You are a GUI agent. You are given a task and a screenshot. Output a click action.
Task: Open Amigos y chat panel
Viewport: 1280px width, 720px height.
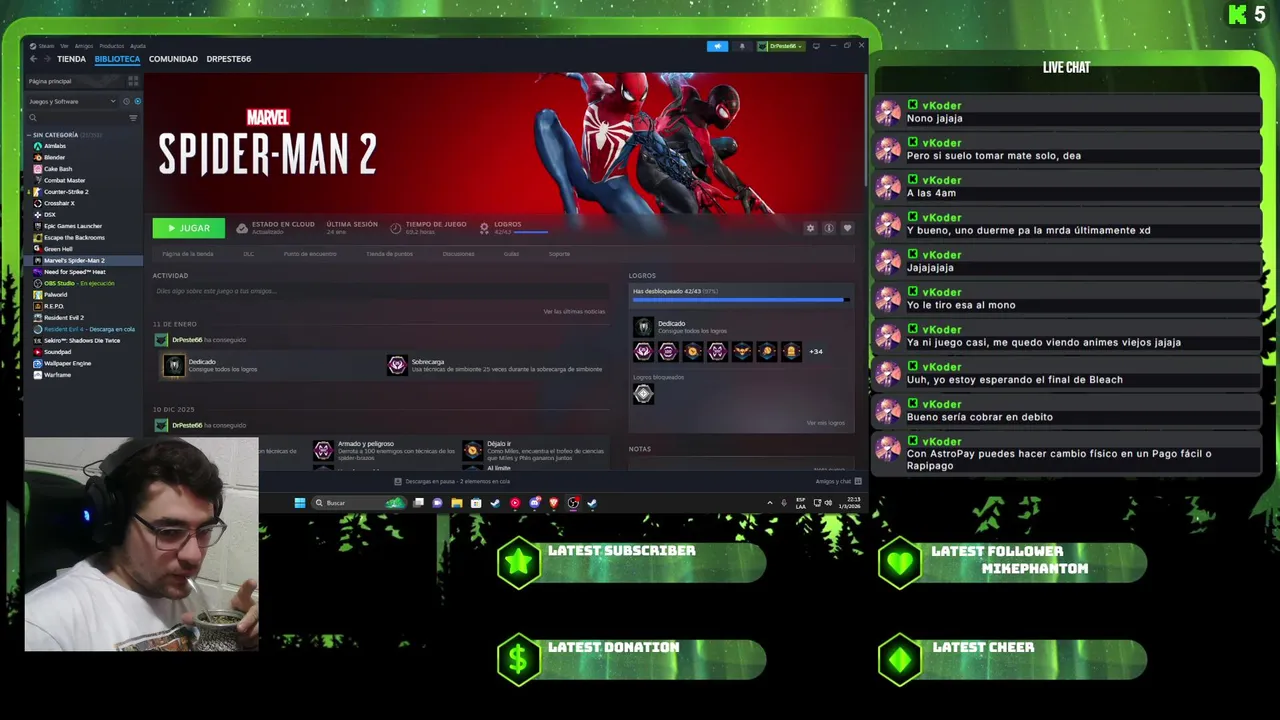tap(837, 481)
